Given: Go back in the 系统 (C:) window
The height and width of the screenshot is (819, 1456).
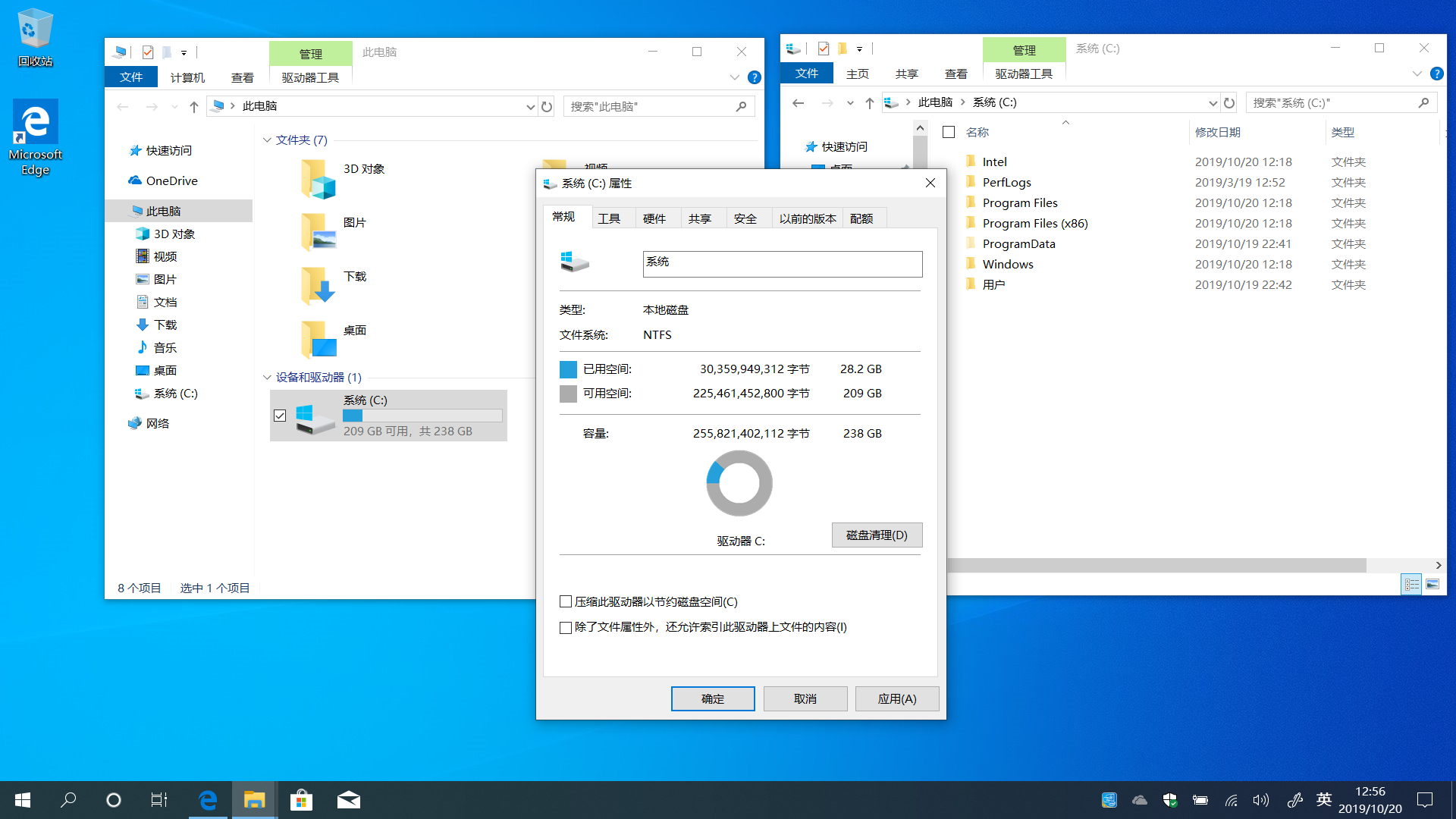Looking at the screenshot, I should coord(798,103).
